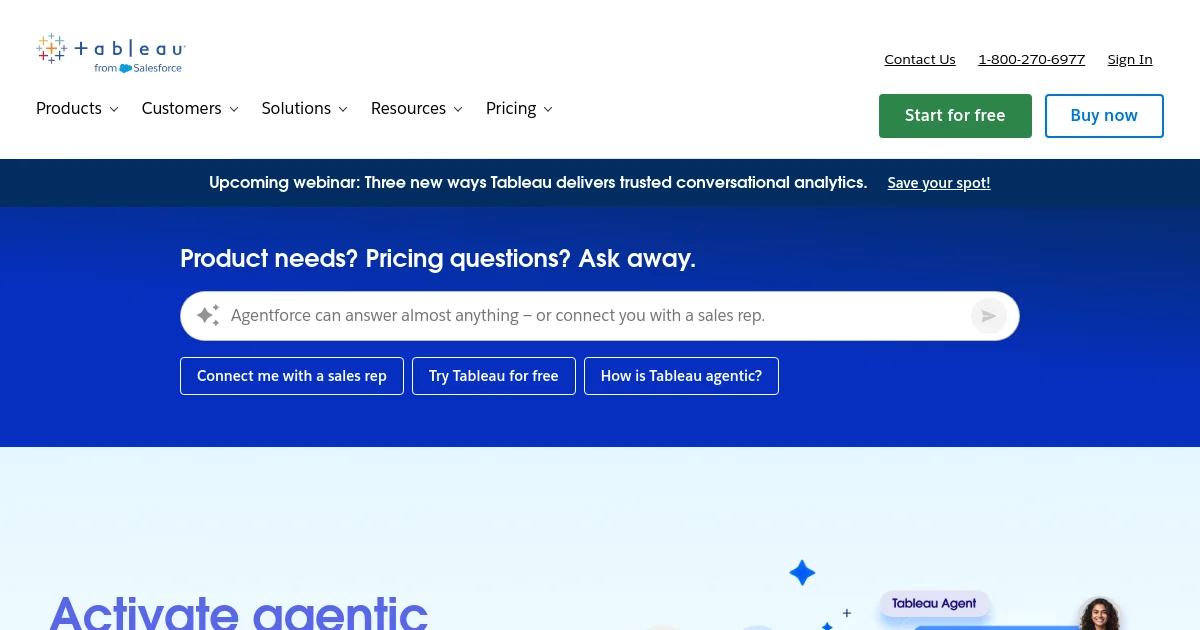Select How is Tableau agentic? suggestion
The height and width of the screenshot is (630, 1200).
(x=681, y=376)
